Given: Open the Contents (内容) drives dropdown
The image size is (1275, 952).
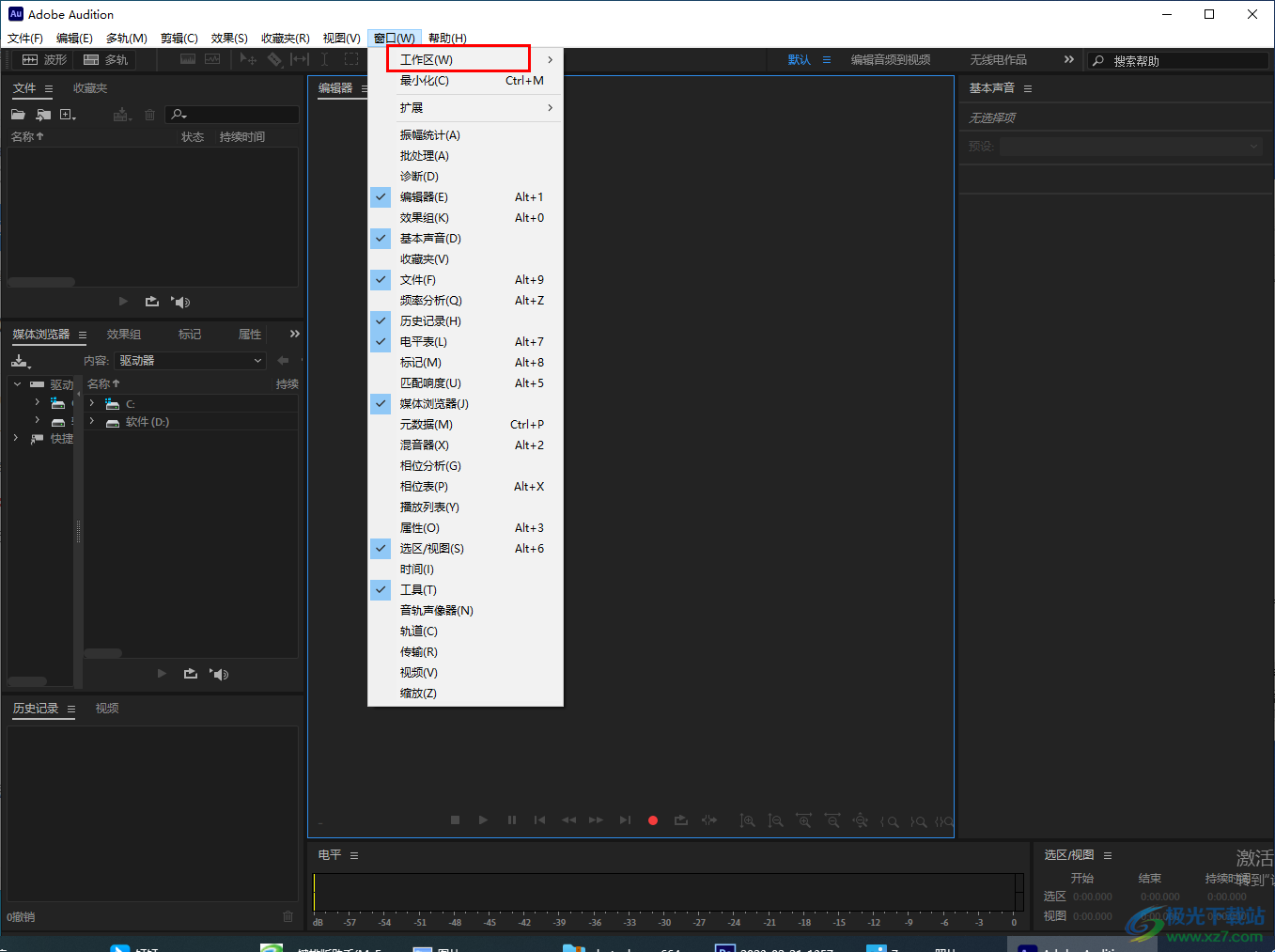Looking at the screenshot, I should point(191,361).
